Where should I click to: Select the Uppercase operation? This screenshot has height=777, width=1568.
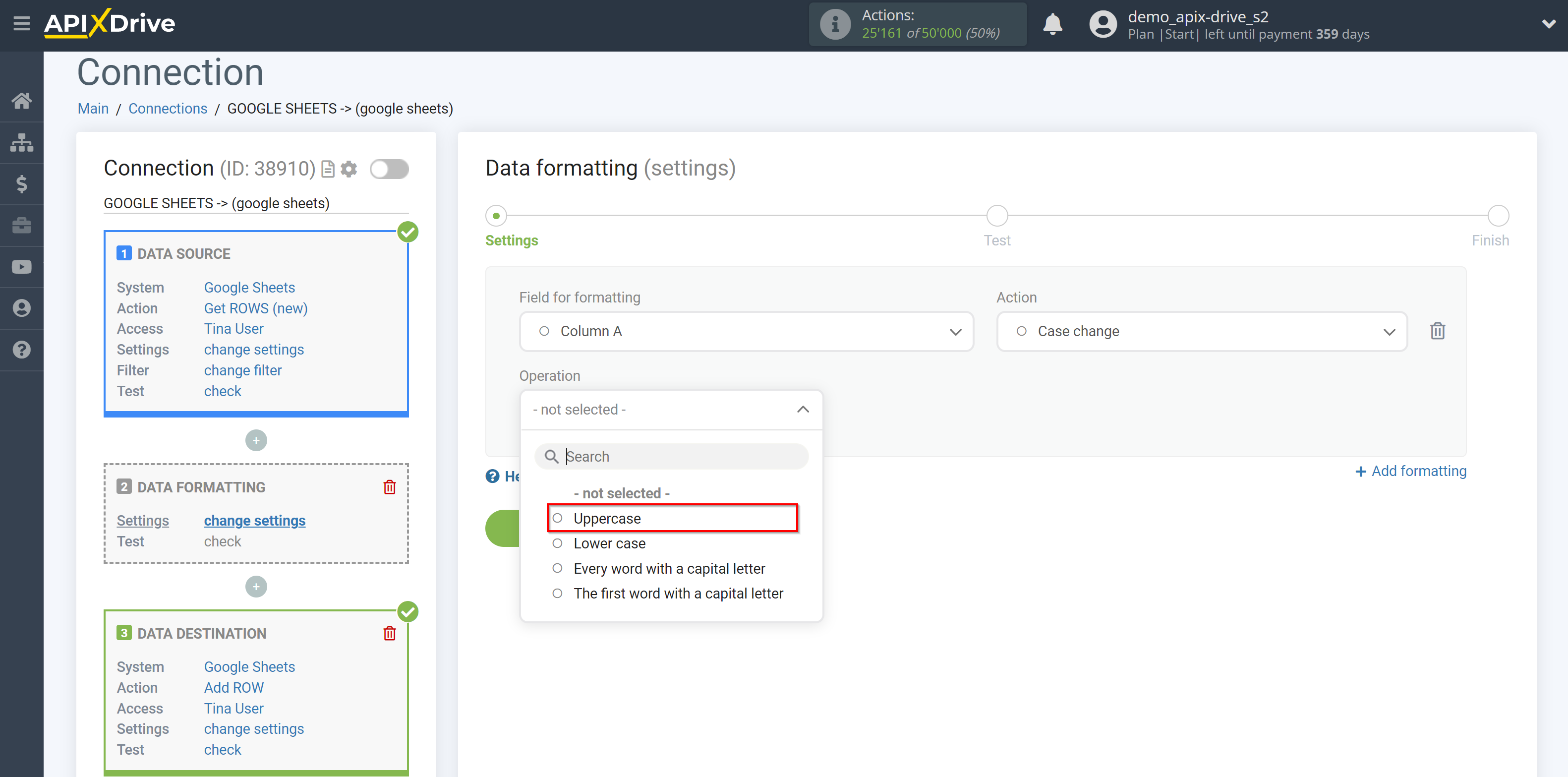tap(672, 518)
